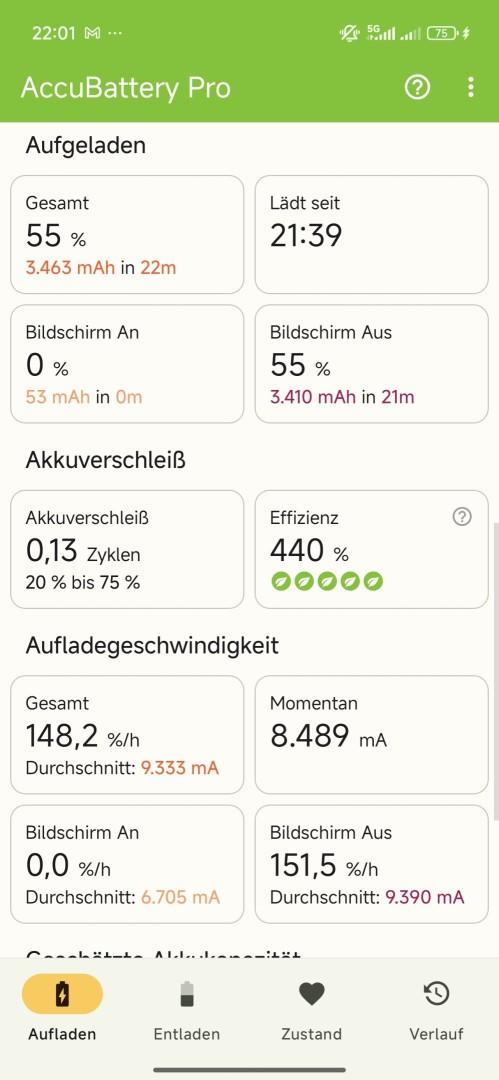Open the Gesamt 55 % charged card
The image size is (499, 1080).
(x=127, y=234)
